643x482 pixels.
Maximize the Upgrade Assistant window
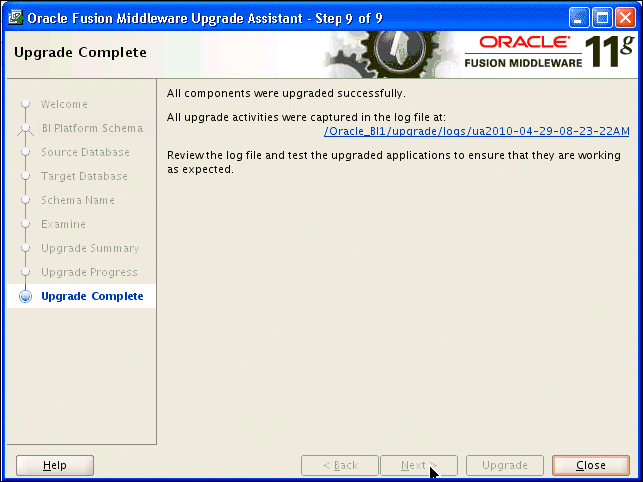tap(602, 18)
